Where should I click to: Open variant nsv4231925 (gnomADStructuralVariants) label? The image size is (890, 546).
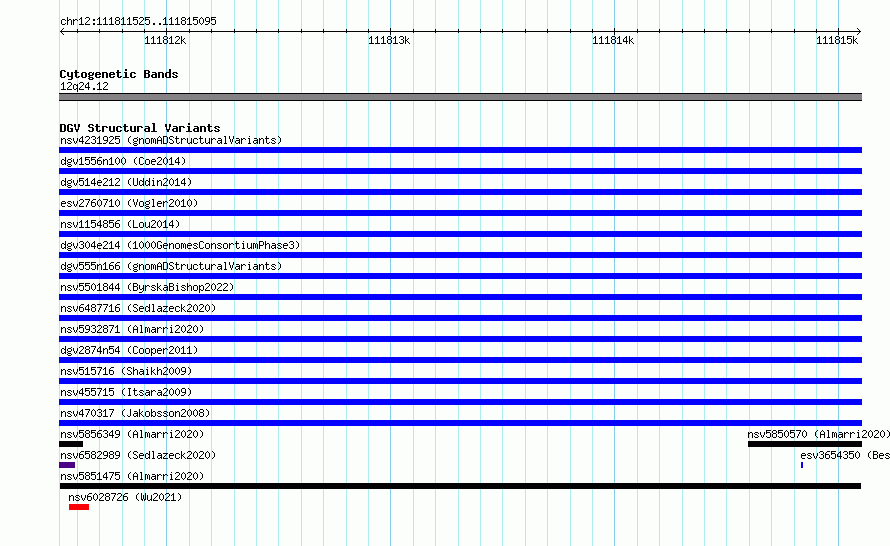tap(171, 140)
